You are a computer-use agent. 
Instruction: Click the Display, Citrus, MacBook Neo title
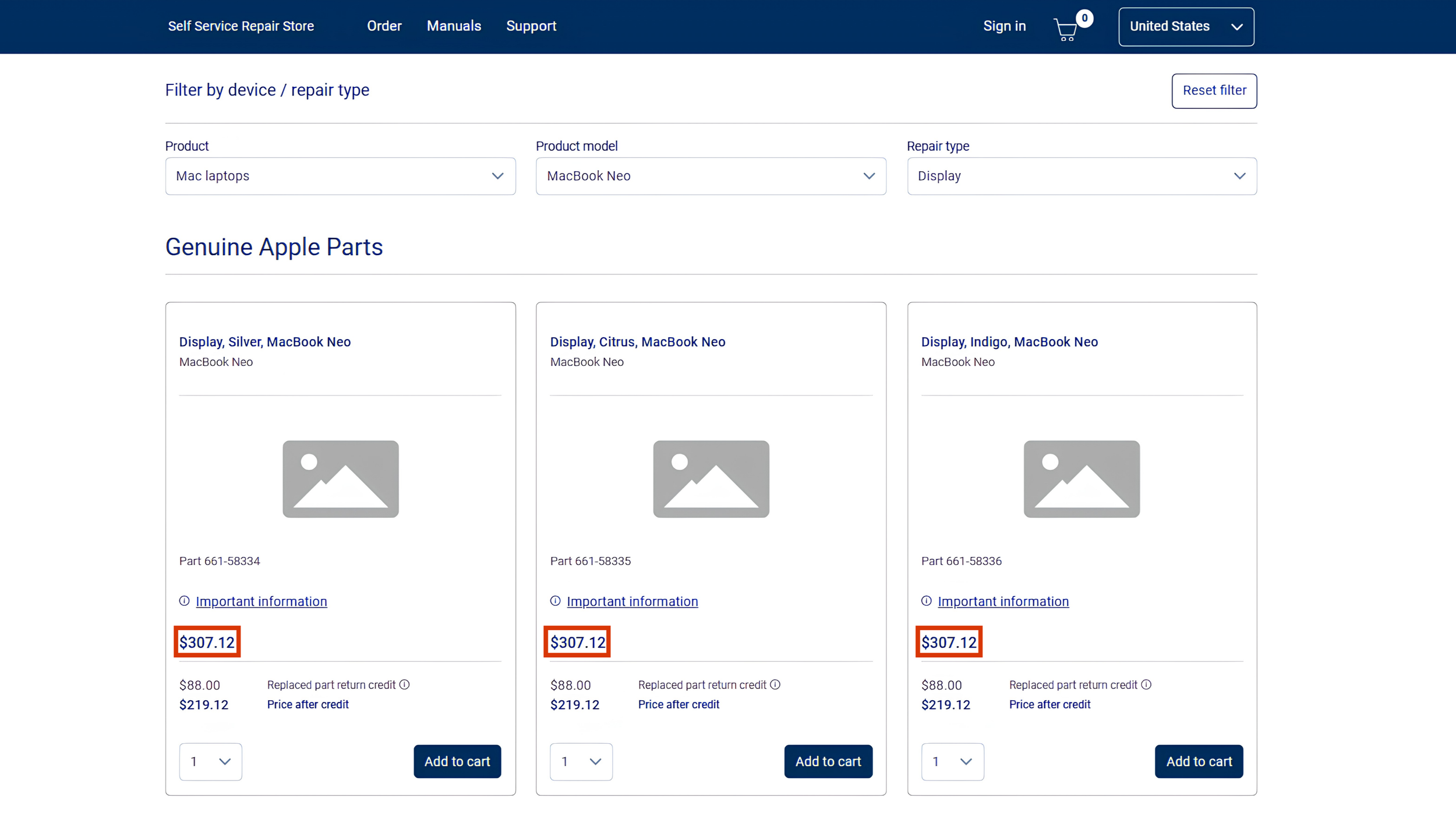[x=638, y=342]
